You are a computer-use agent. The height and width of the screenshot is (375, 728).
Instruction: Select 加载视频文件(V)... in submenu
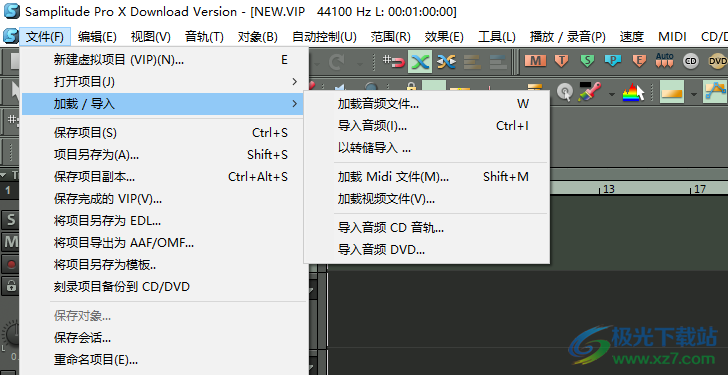click(427, 199)
